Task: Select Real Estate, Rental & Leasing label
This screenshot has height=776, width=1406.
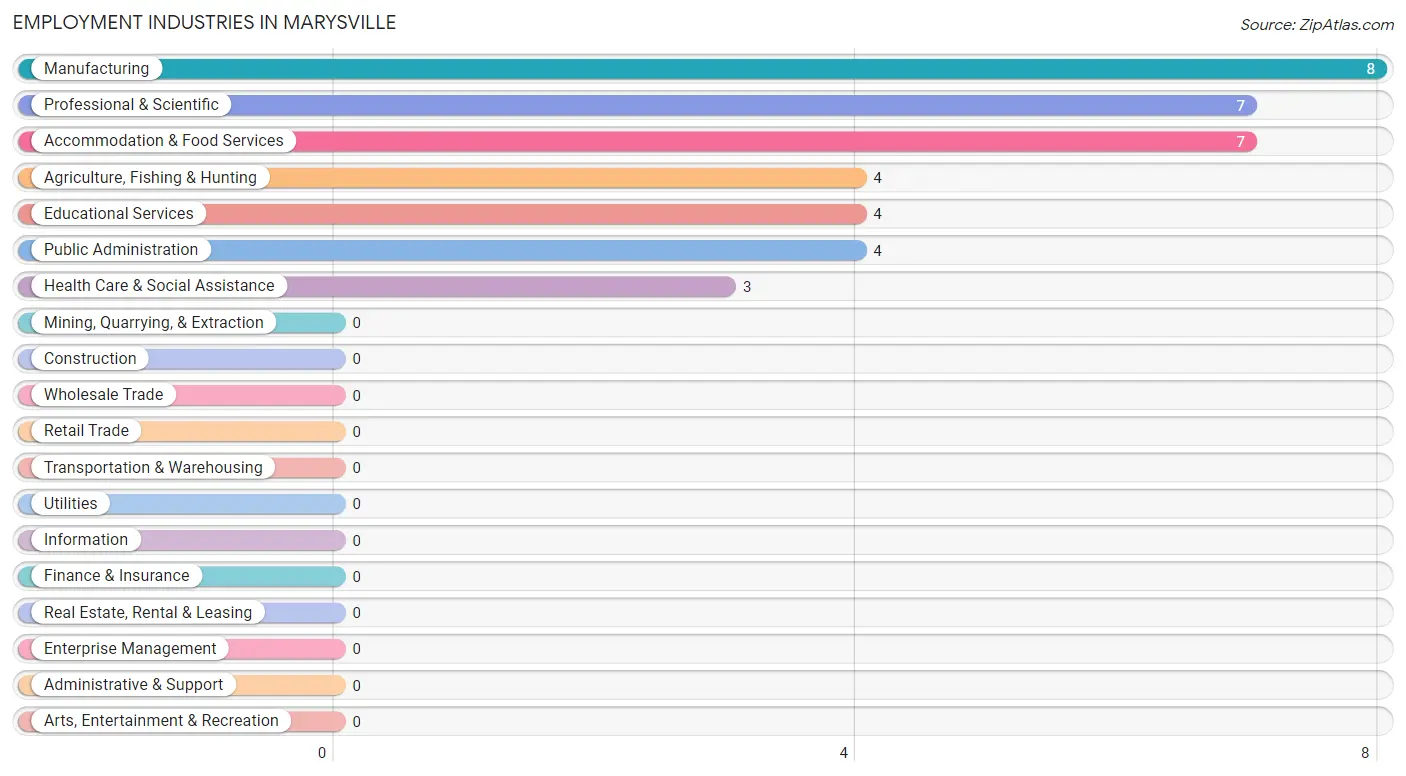Action: pos(148,612)
